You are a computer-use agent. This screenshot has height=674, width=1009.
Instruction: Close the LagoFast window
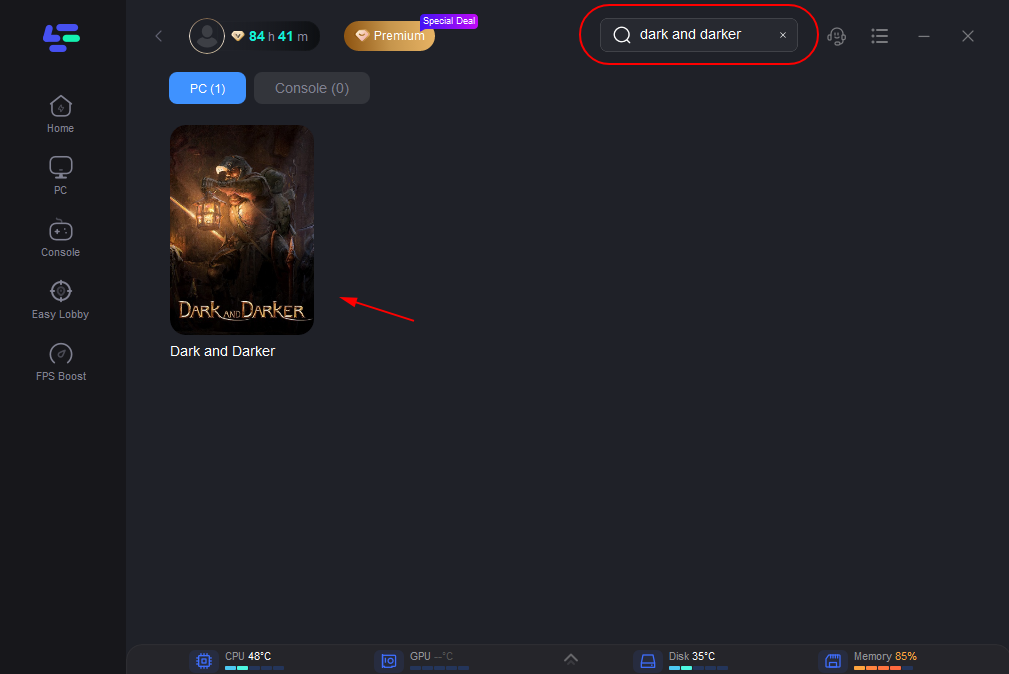pyautogui.click(x=968, y=36)
